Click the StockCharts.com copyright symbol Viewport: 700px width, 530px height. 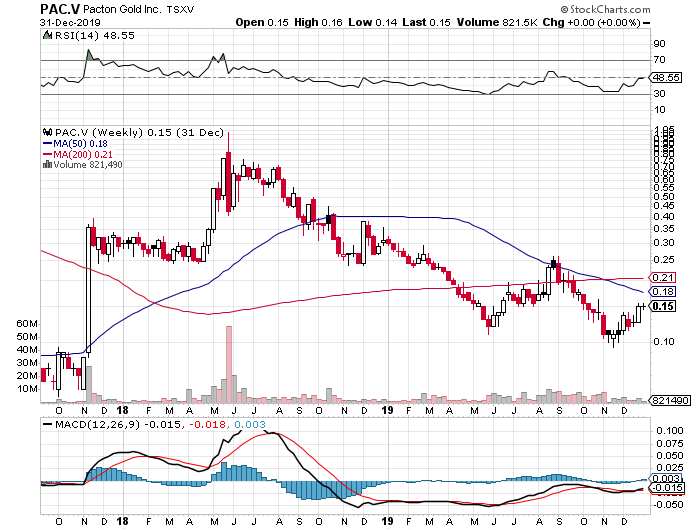[x=564, y=9]
